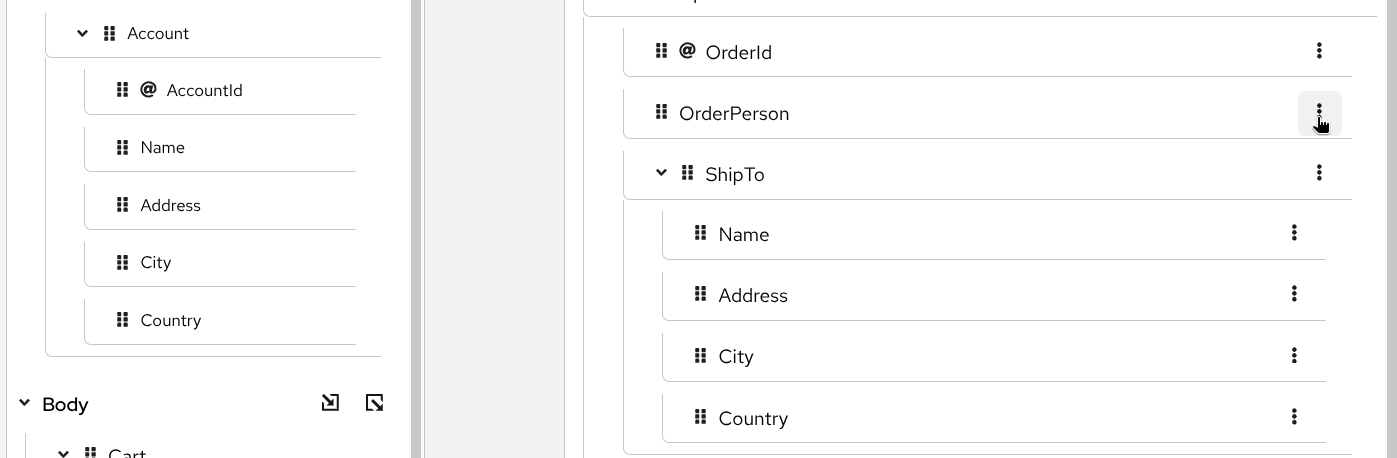This screenshot has height=458, width=1397.
Task: Click the source Address field under Account
Action: (x=171, y=205)
